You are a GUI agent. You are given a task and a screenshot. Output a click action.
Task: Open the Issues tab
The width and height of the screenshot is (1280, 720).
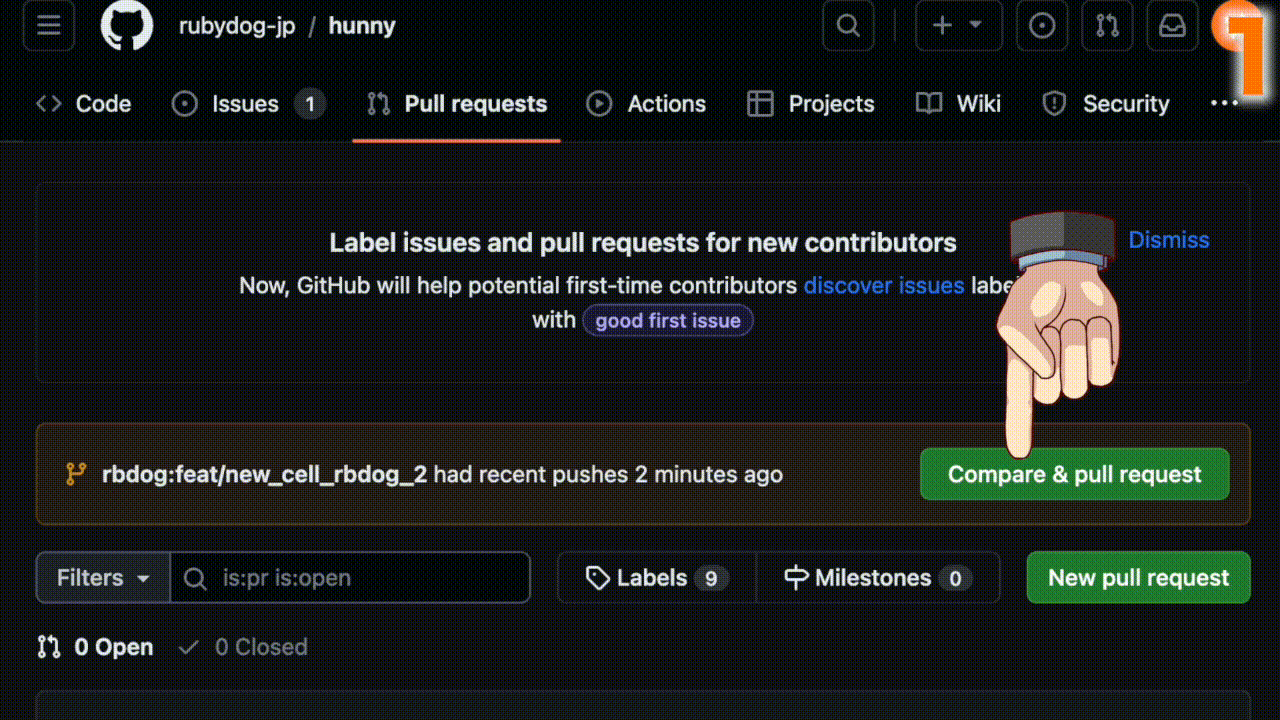(x=248, y=104)
